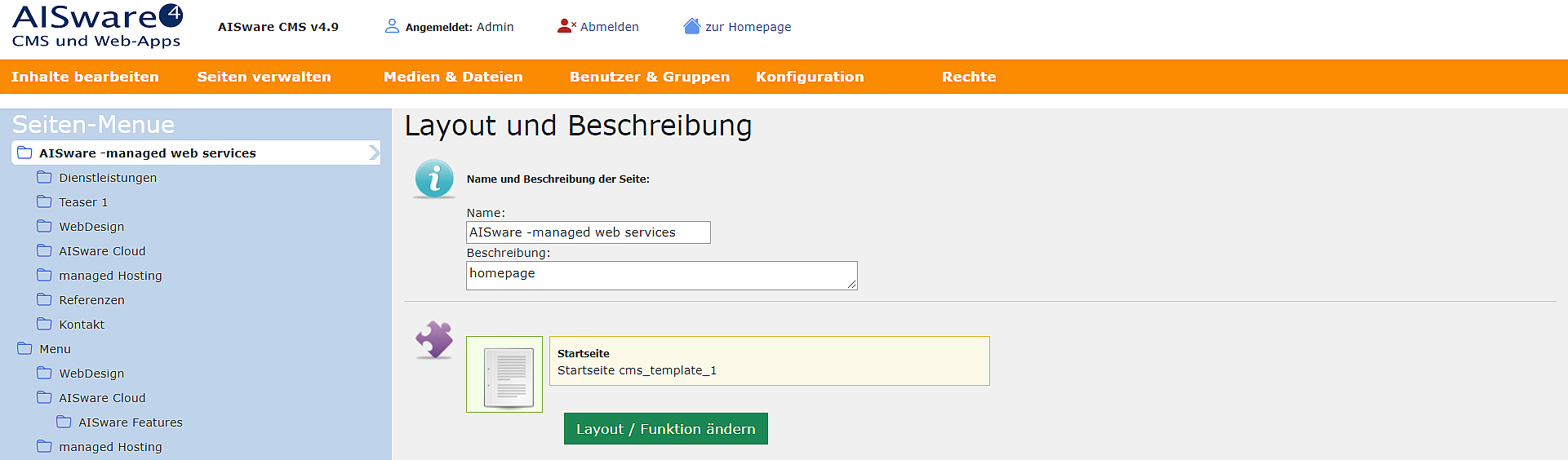This screenshot has width=1568, height=460.
Task: Expand AISware Cloud under Menu
Action: [x=44, y=397]
